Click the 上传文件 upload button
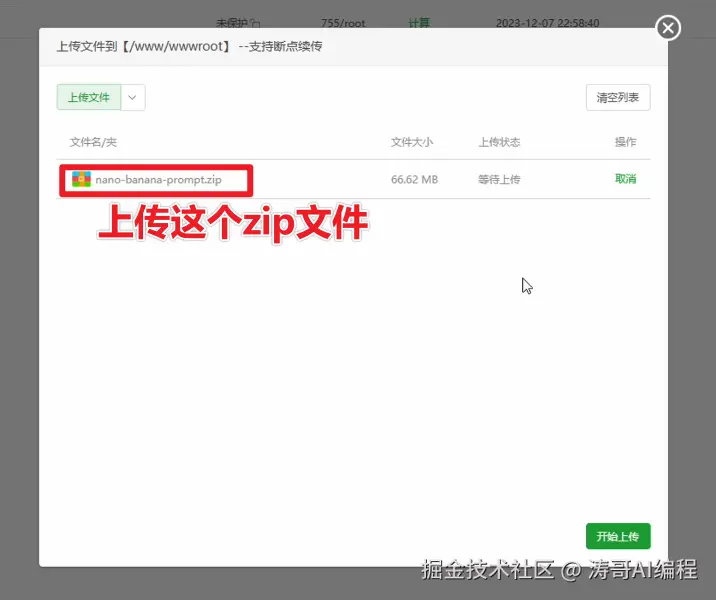This screenshot has height=600, width=716. tap(89, 97)
